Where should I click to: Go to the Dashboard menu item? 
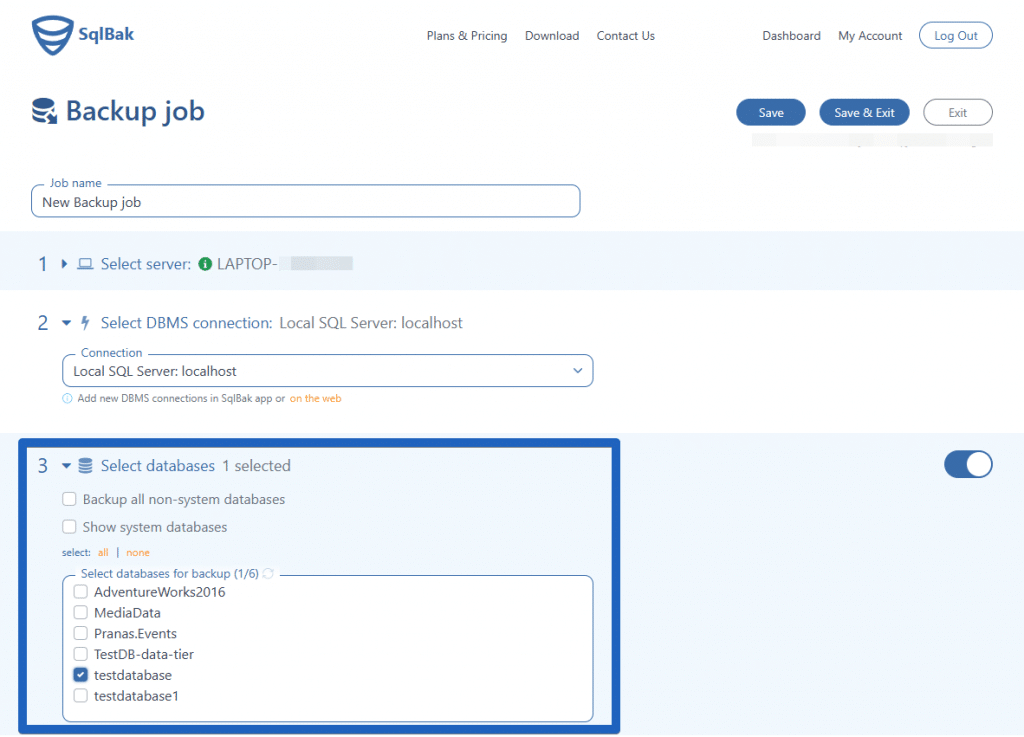(791, 36)
